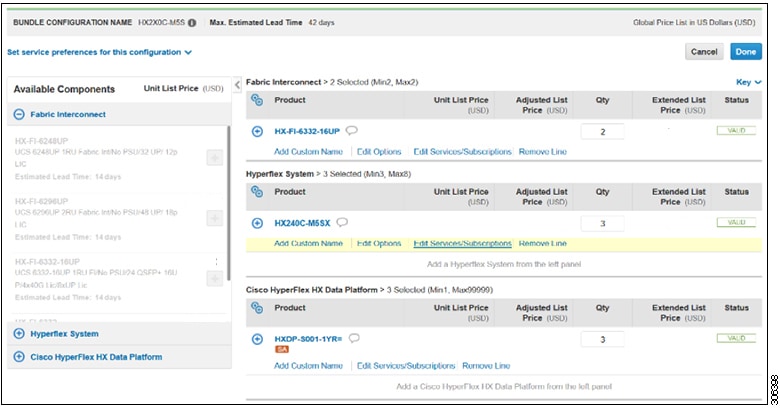780x408 pixels.
Task: Click Edit Services/Subscriptions under HXDP-S001-1YR=
Action: point(406,366)
